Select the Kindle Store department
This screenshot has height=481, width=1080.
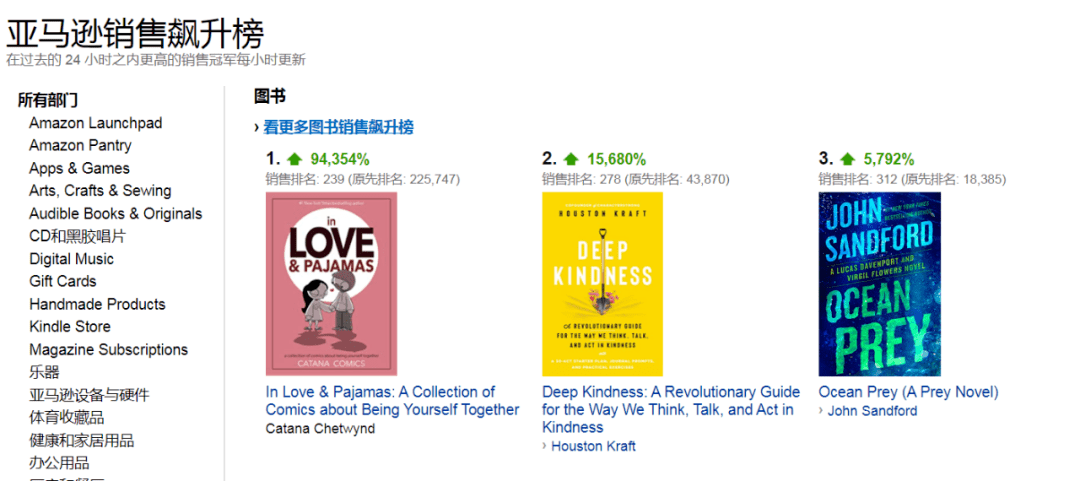[70, 327]
